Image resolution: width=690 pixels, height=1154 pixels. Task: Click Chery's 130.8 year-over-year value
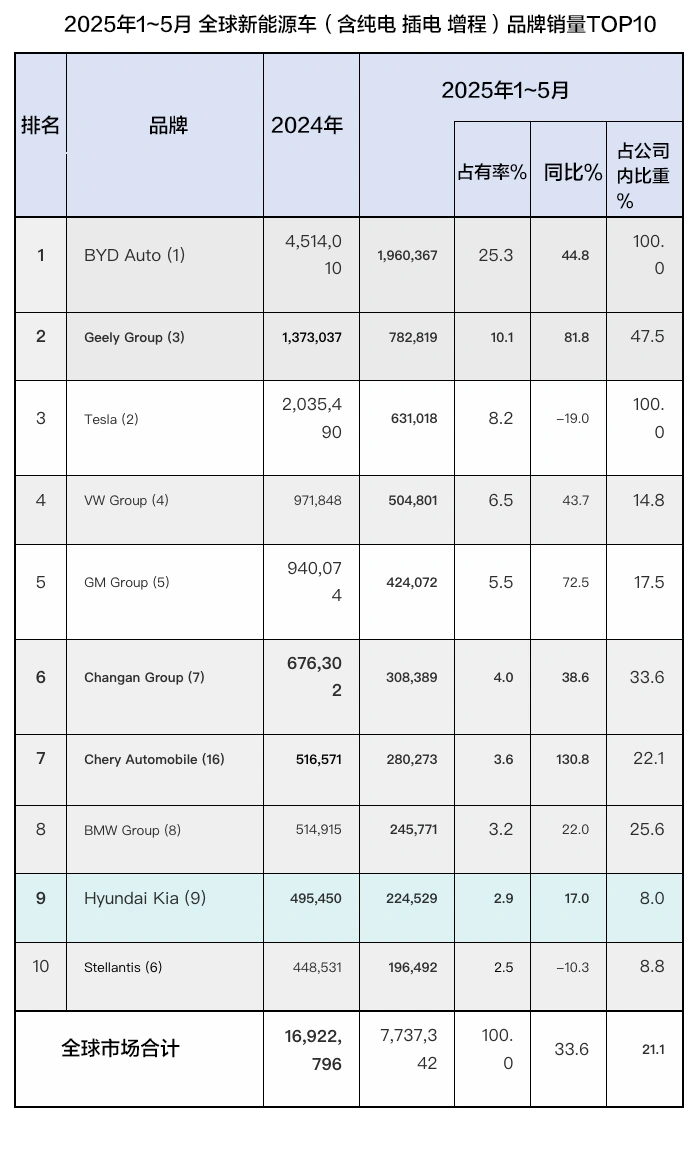[x=572, y=759]
